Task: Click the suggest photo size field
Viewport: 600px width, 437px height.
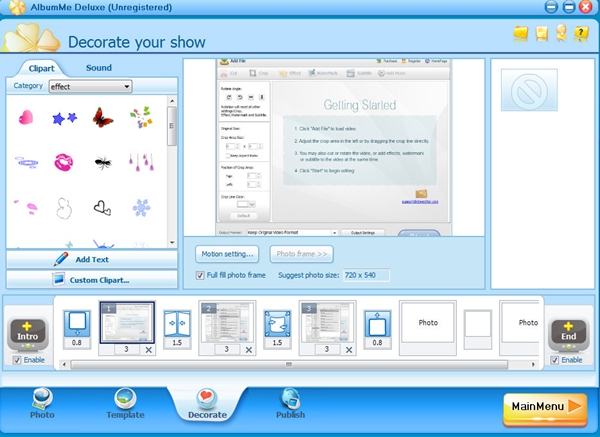Action: (366, 275)
